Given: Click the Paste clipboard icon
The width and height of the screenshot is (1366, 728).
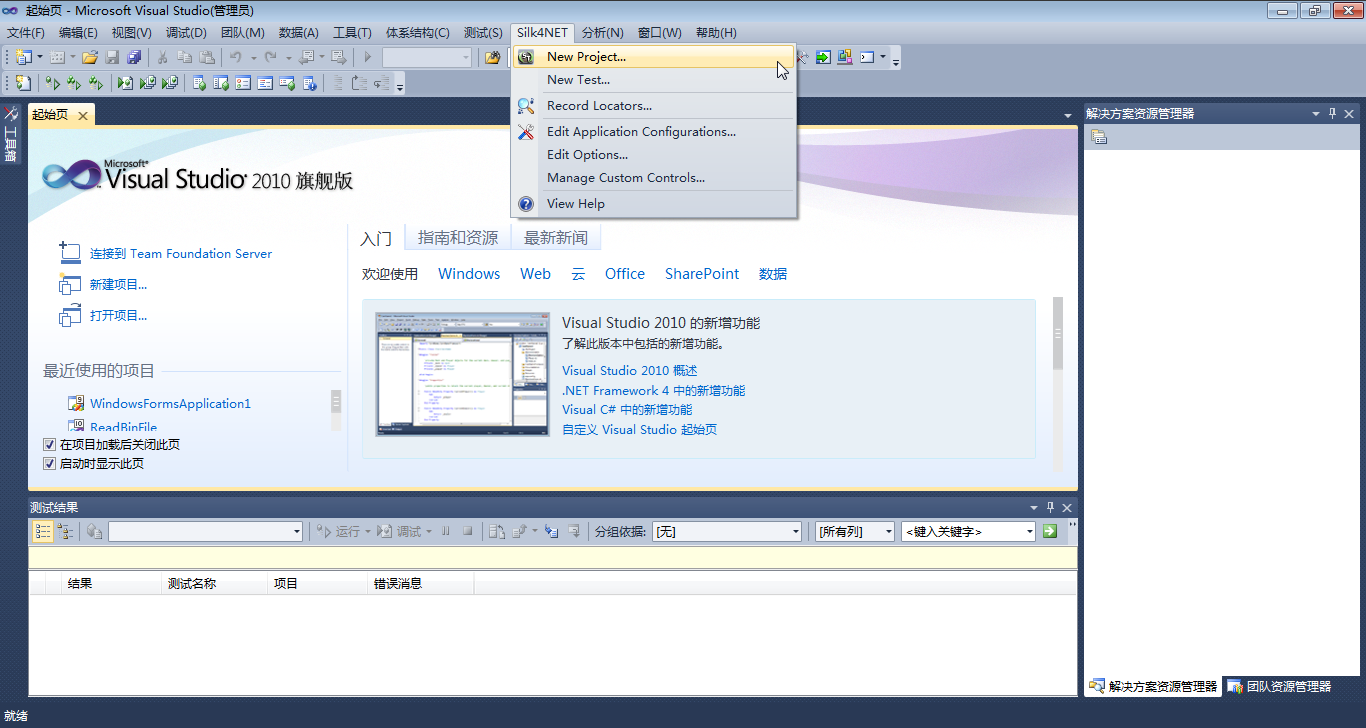Looking at the screenshot, I should (207, 57).
